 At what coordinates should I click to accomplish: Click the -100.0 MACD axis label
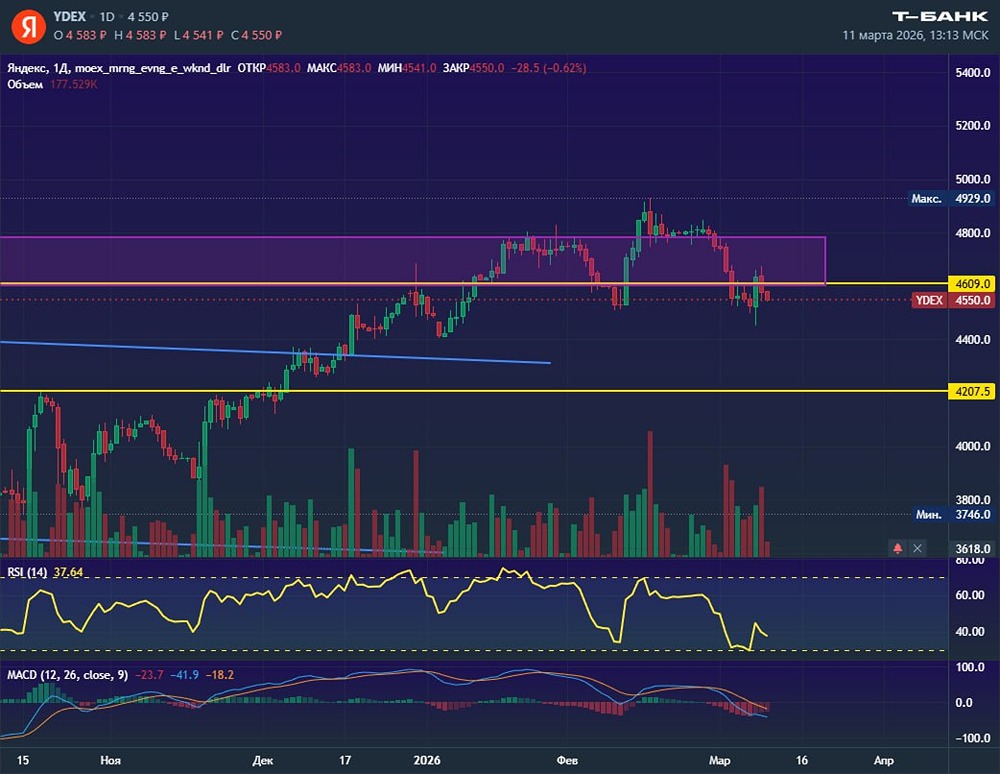coord(973,738)
